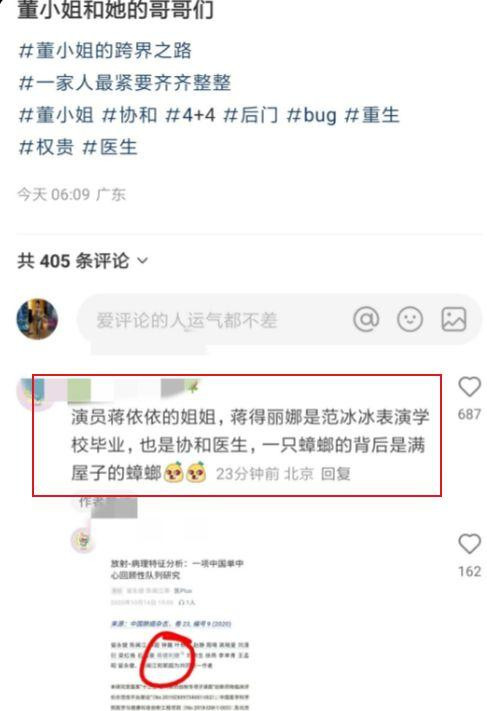
Task: Select the #4+4 hashtag
Action: pos(190,115)
